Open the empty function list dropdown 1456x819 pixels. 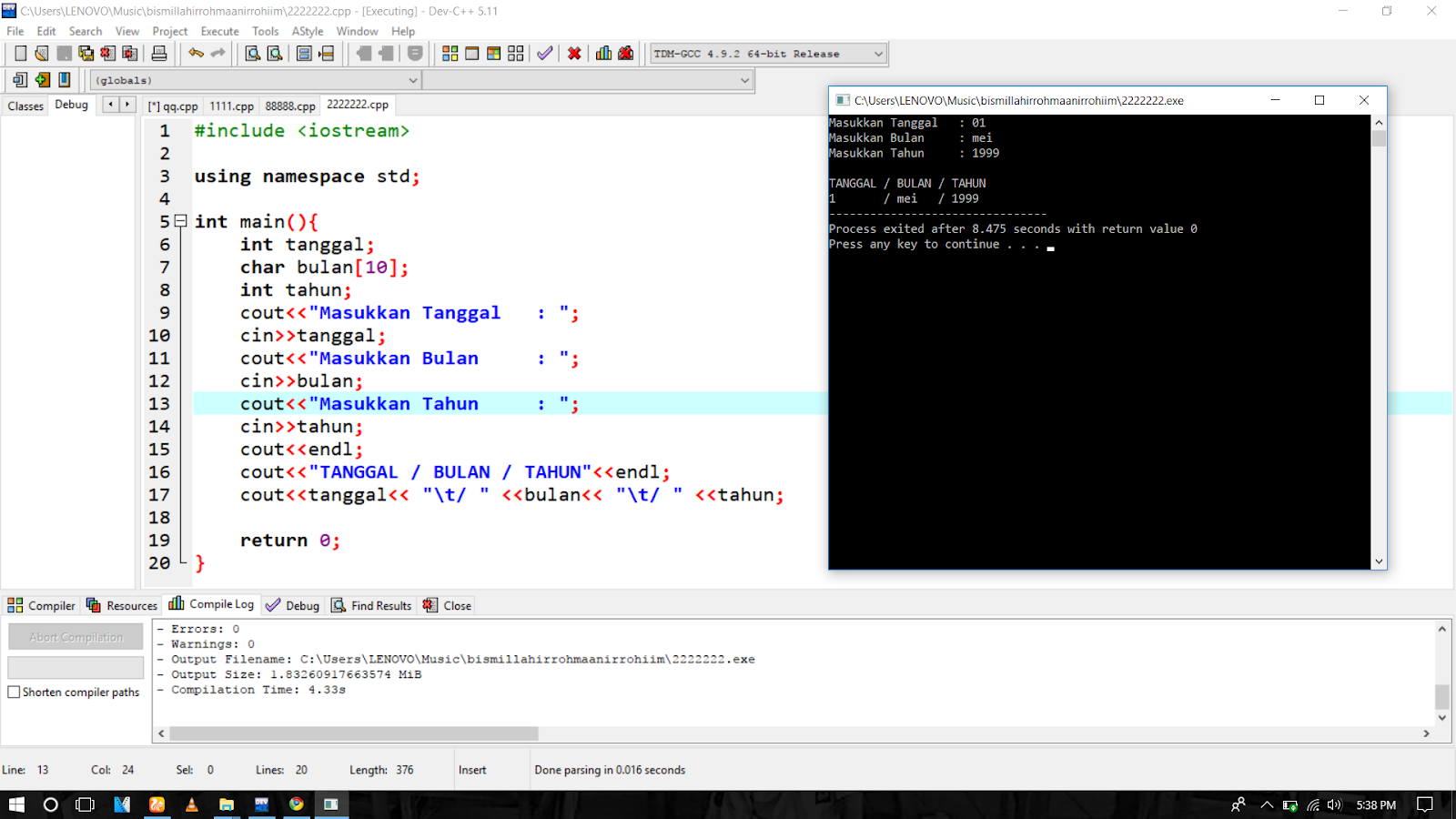click(588, 80)
